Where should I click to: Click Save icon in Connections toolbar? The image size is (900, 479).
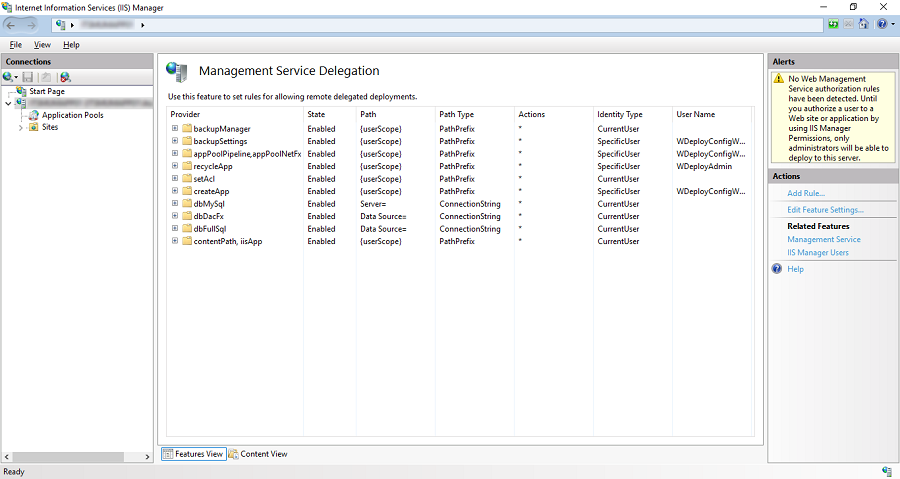click(x=28, y=77)
